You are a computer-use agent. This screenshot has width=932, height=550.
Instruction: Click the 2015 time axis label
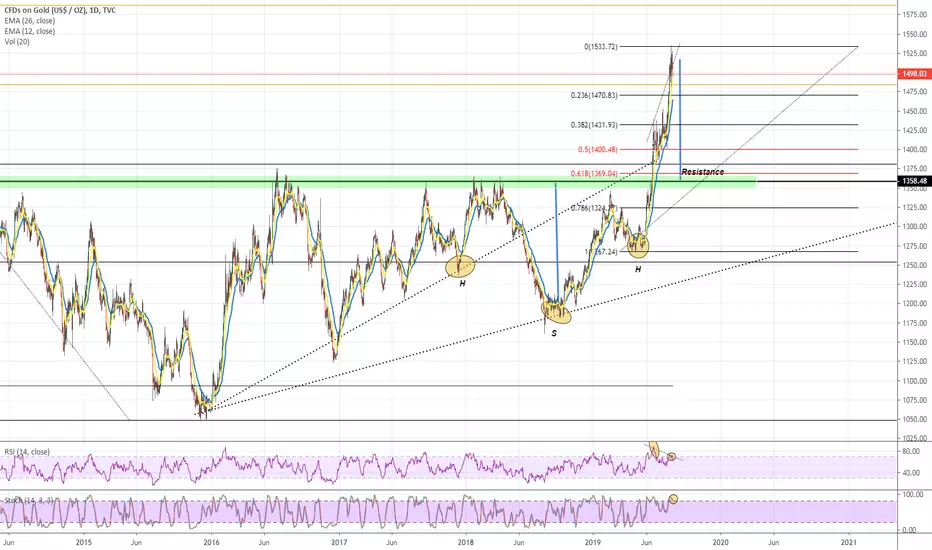84,542
